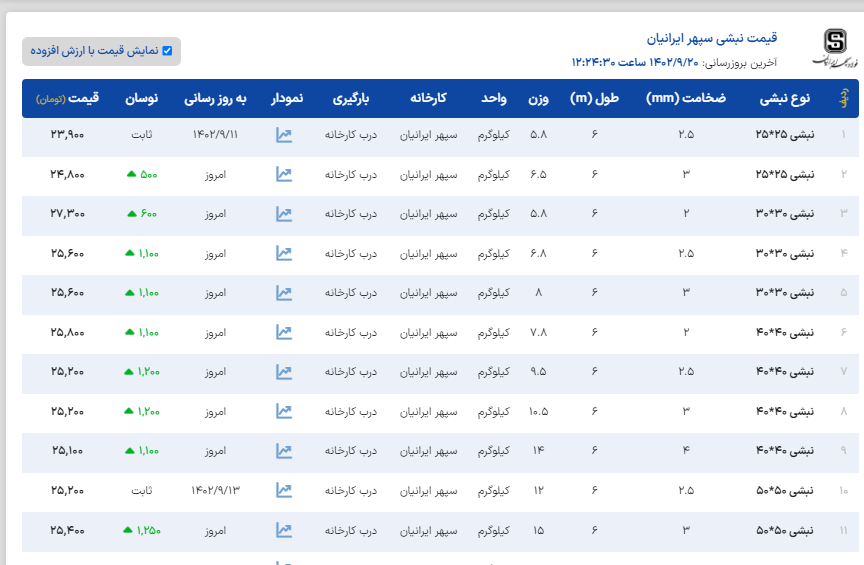Screen dimensions: 864x565
Task: Click the ضخامت (mm) column header
Action: coord(685,99)
